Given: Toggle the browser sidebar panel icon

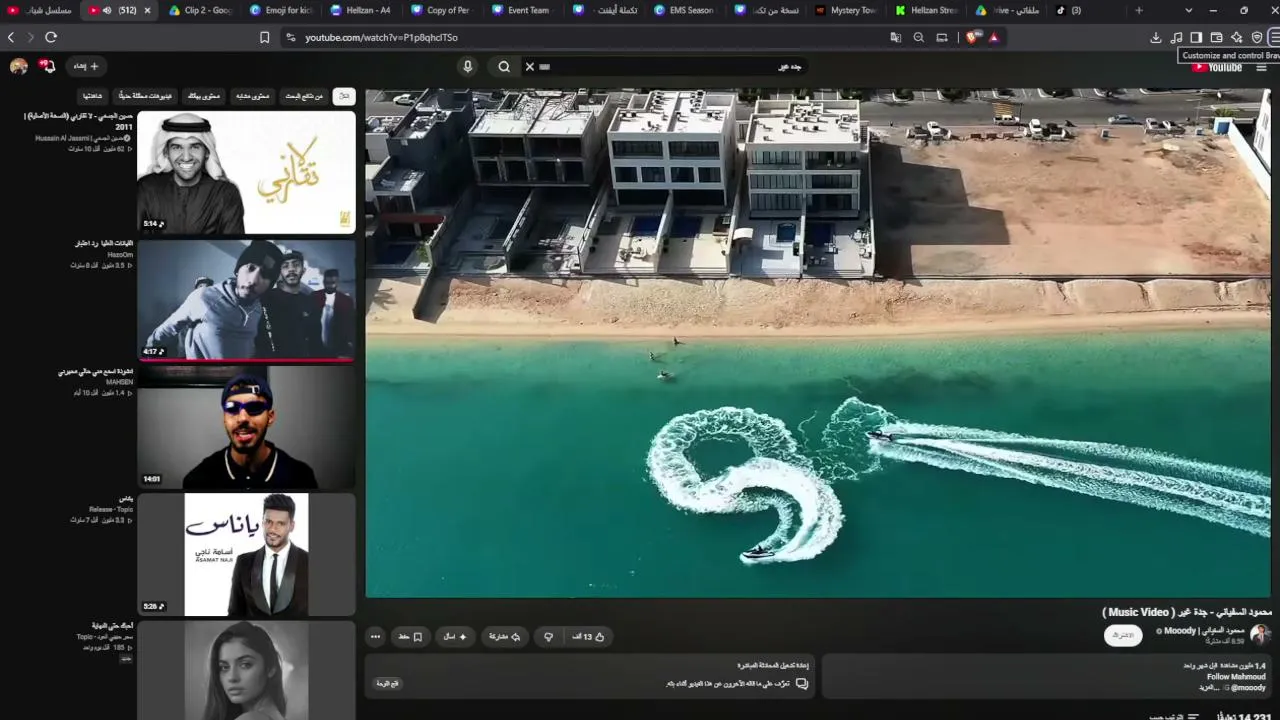Looking at the screenshot, I should [1196, 37].
